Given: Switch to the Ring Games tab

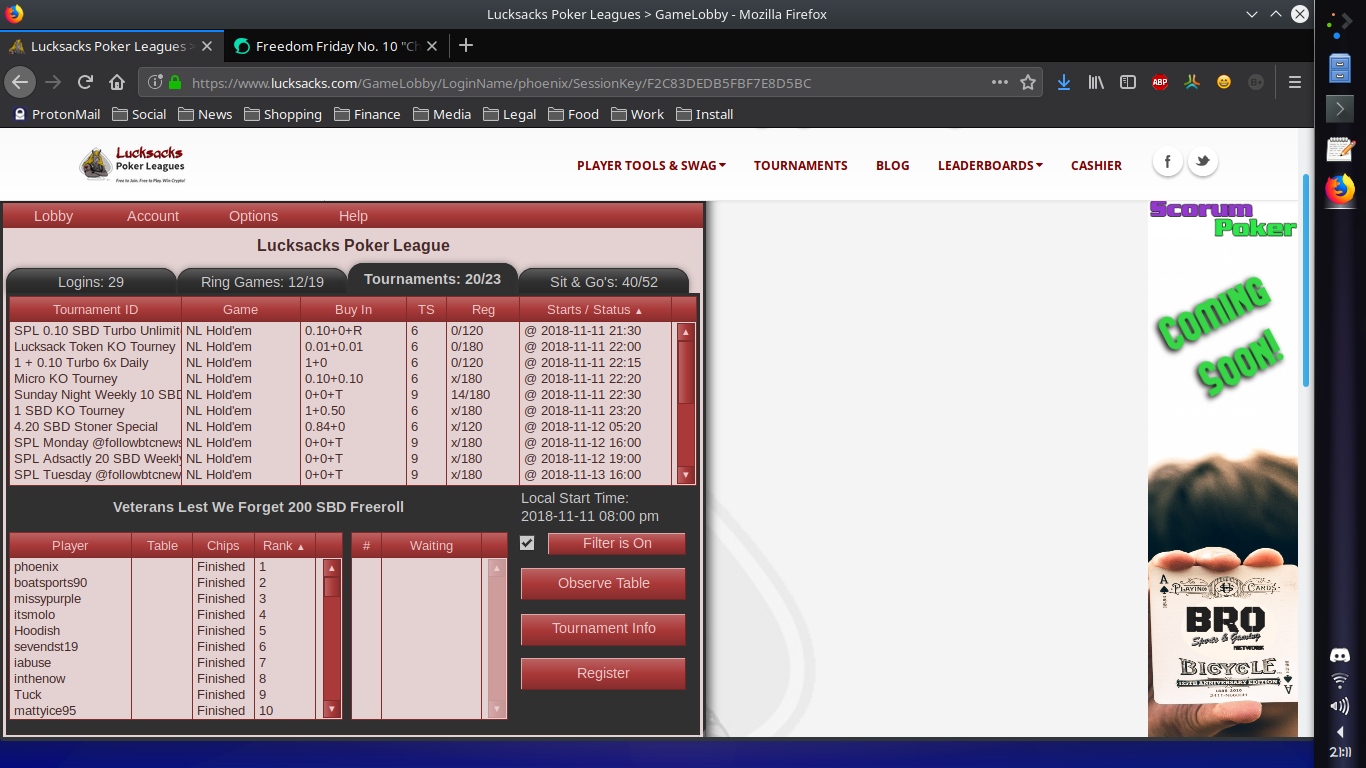Looking at the screenshot, I should (262, 282).
